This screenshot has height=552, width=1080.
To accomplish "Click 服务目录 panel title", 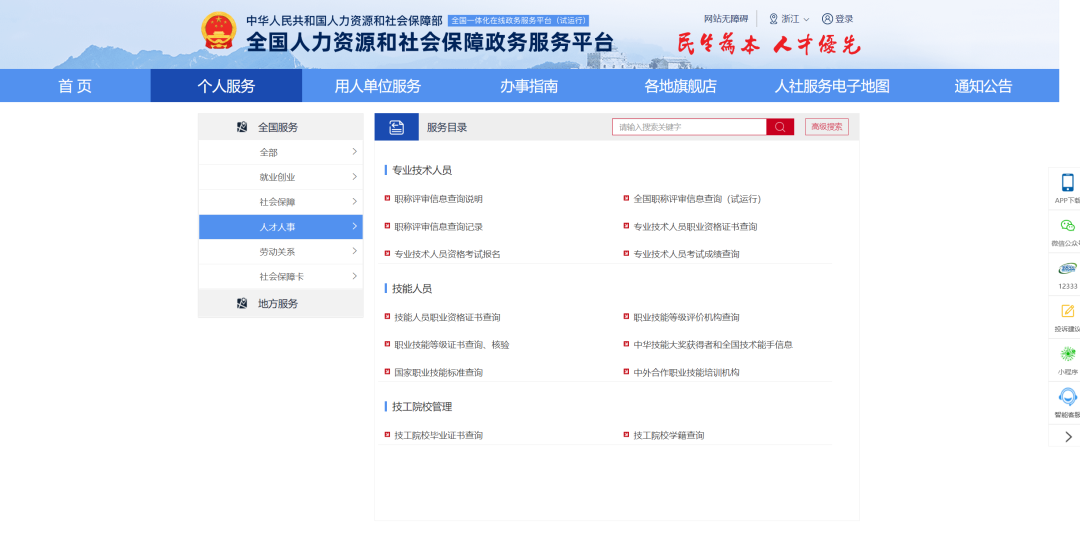I will [447, 127].
